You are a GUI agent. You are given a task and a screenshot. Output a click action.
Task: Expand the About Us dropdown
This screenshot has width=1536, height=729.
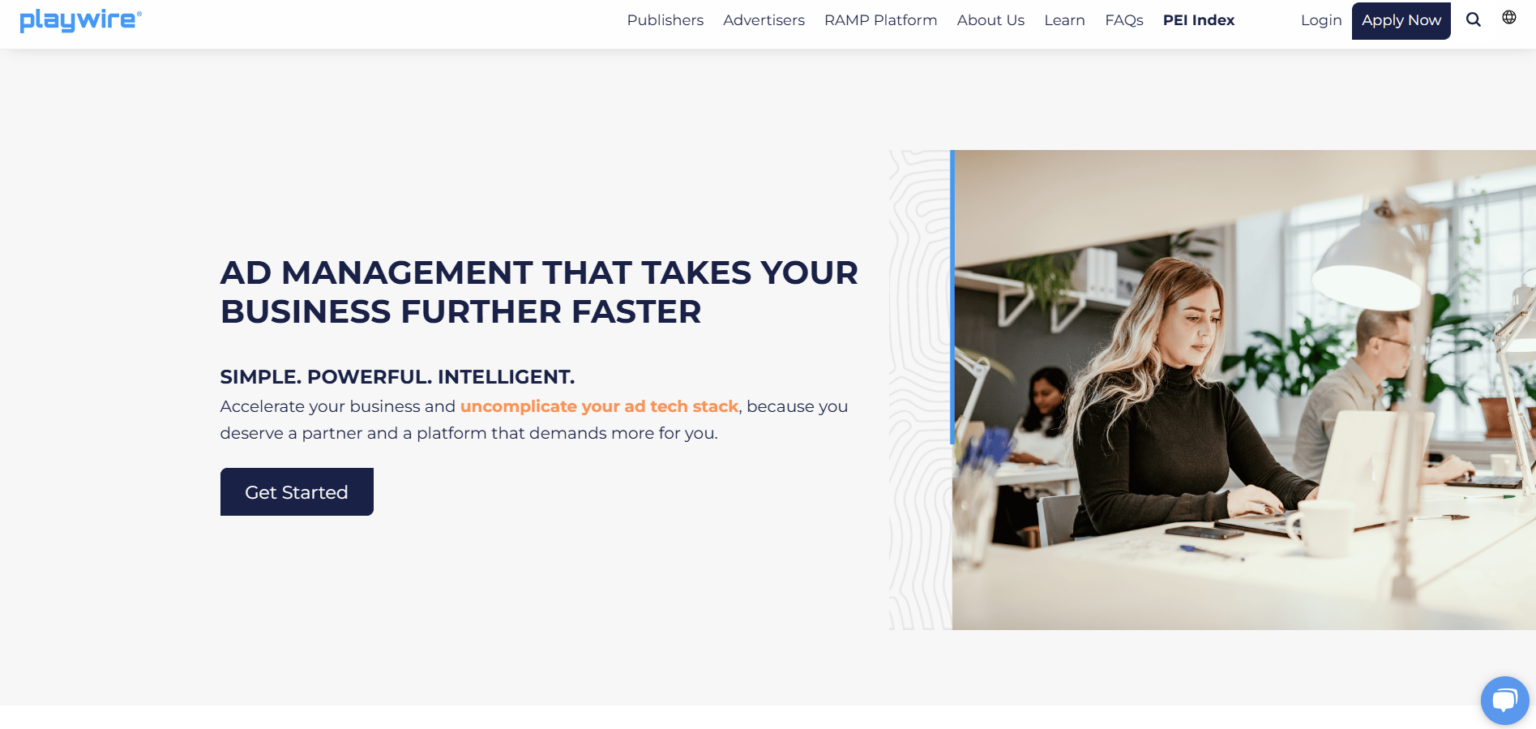[990, 19]
